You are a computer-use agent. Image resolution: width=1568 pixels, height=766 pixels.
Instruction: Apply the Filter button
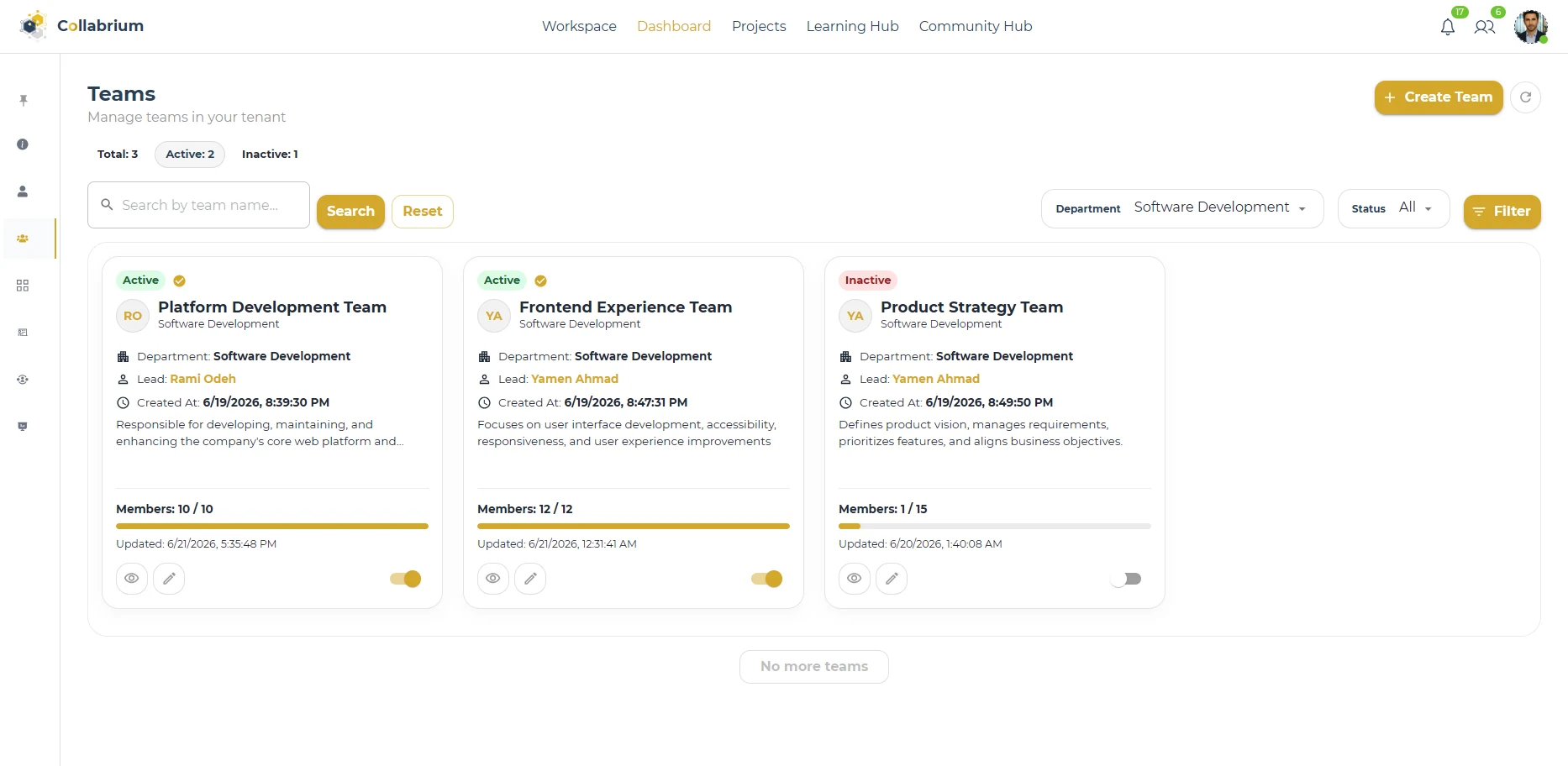click(1502, 212)
